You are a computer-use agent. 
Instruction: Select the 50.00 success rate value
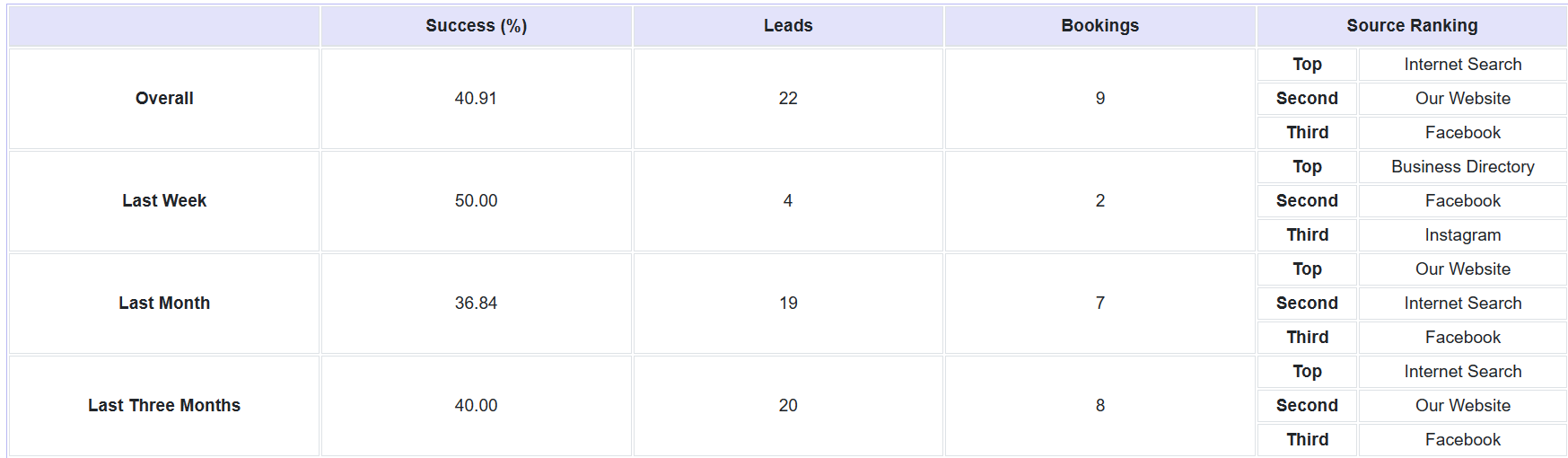pyautogui.click(x=476, y=201)
